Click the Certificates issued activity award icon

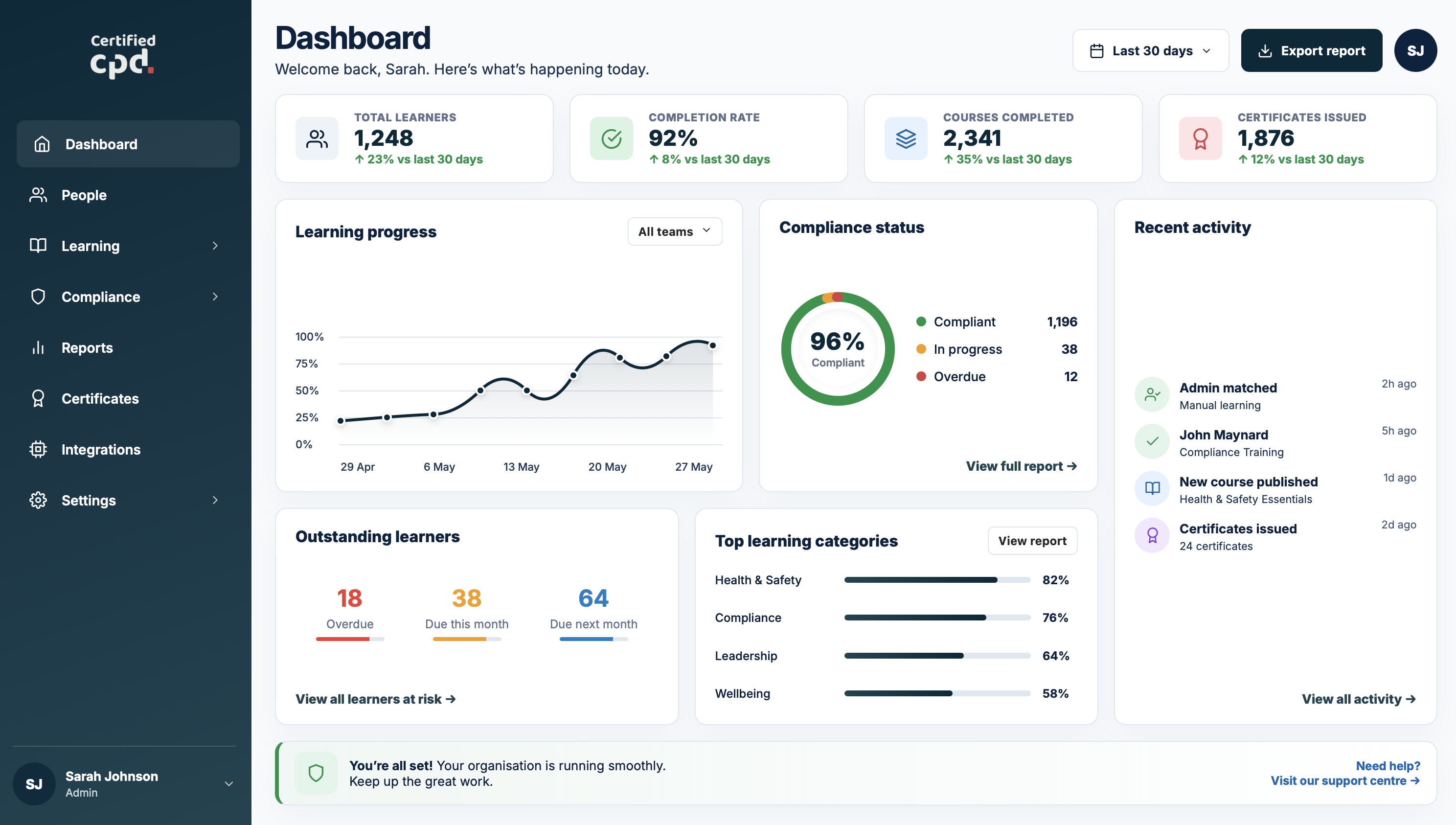(1152, 535)
